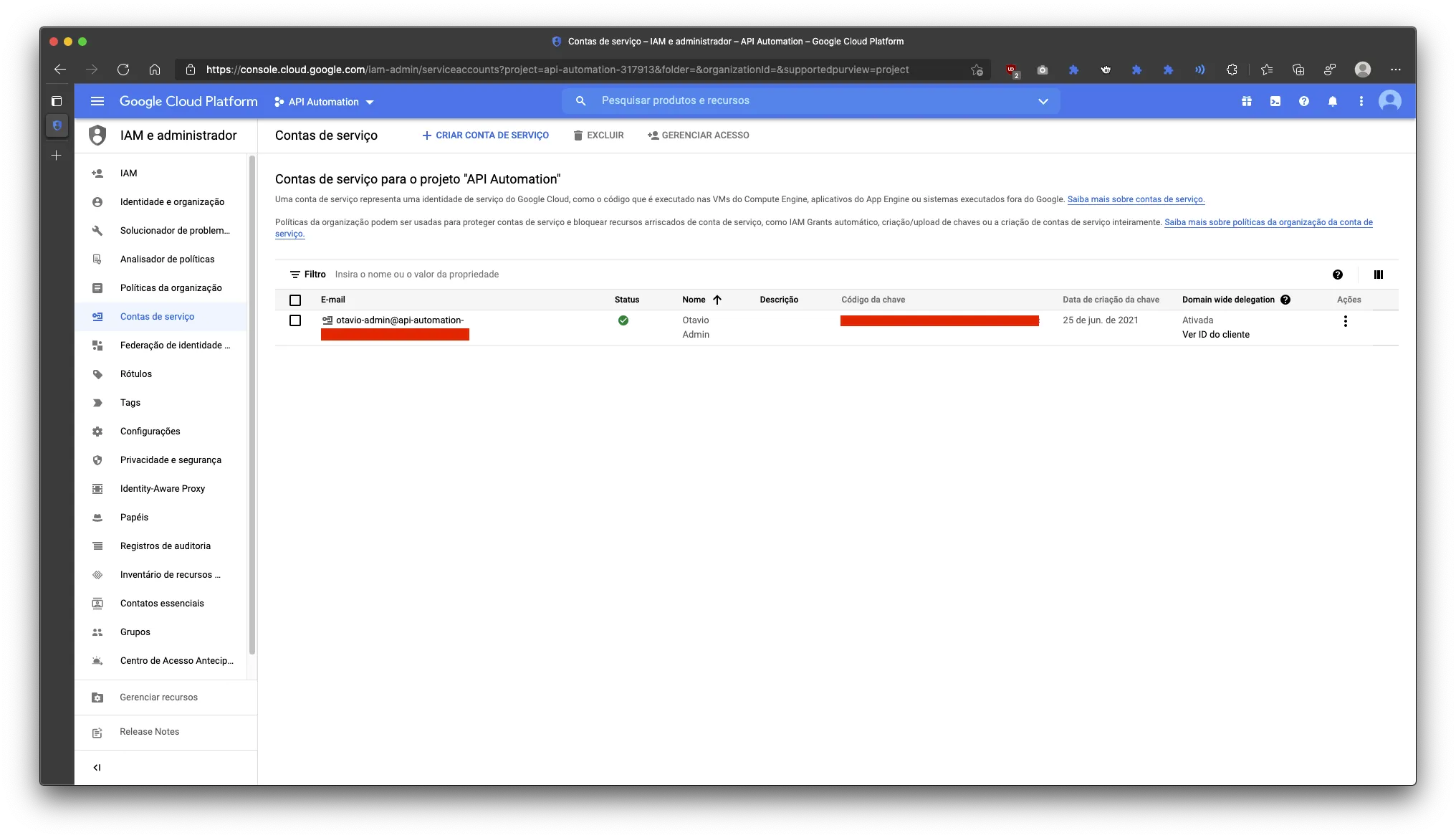Add this page to favorites star
This screenshot has width=1456, height=838.
(977, 70)
